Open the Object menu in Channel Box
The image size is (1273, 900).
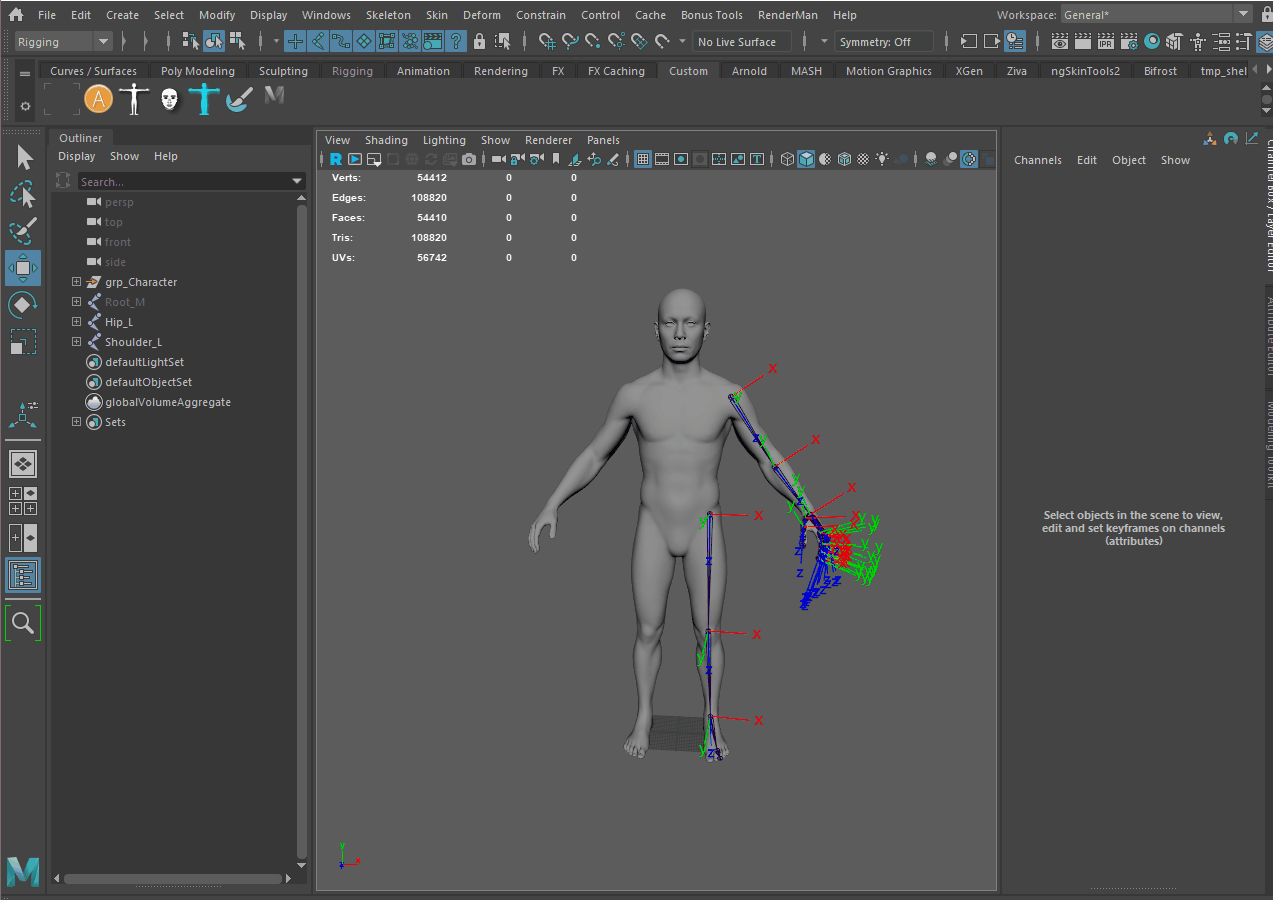click(x=1129, y=160)
